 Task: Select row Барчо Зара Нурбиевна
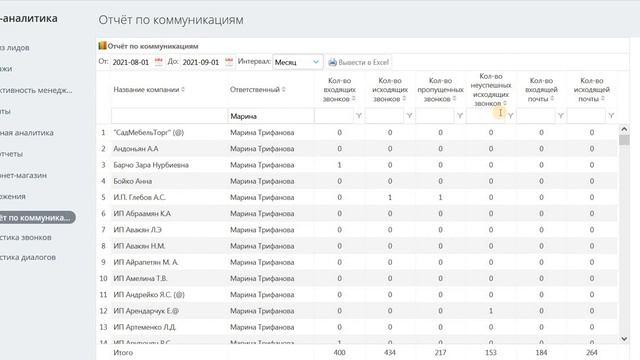357,165
